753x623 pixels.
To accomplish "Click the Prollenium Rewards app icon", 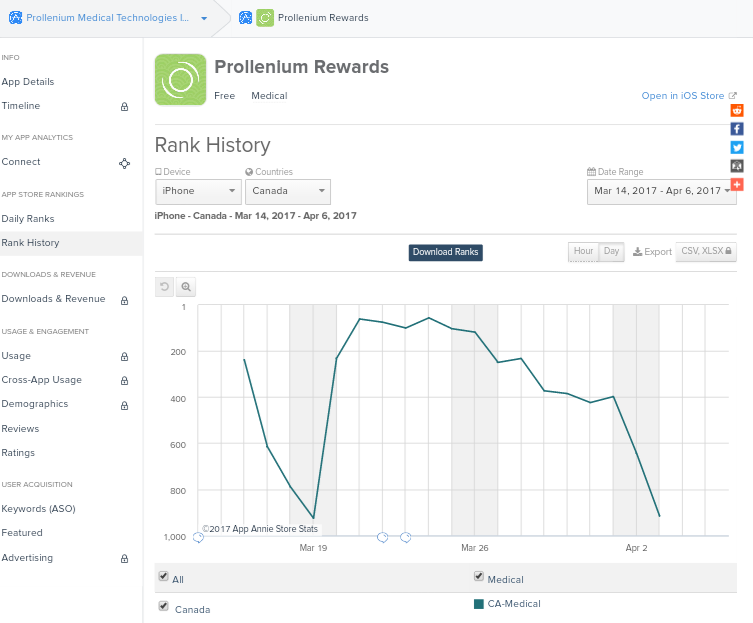I will [180, 80].
